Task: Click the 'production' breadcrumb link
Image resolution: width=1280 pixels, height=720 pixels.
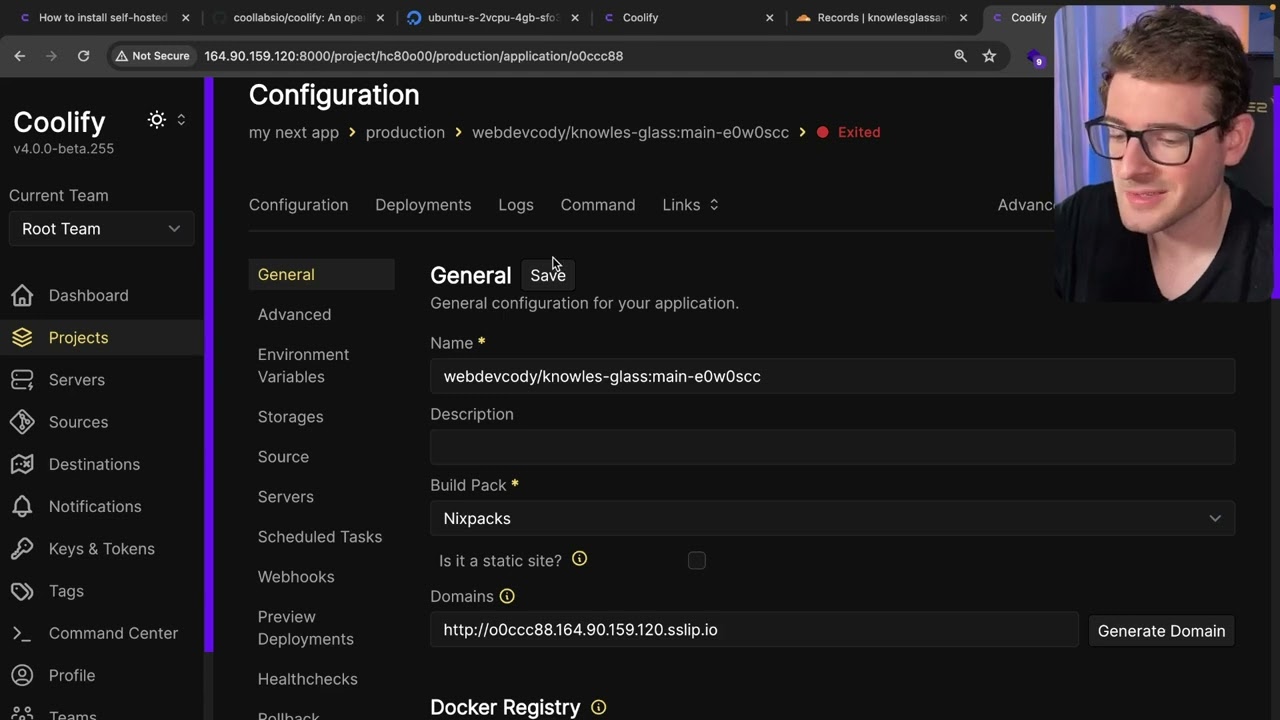Action: 405,132
